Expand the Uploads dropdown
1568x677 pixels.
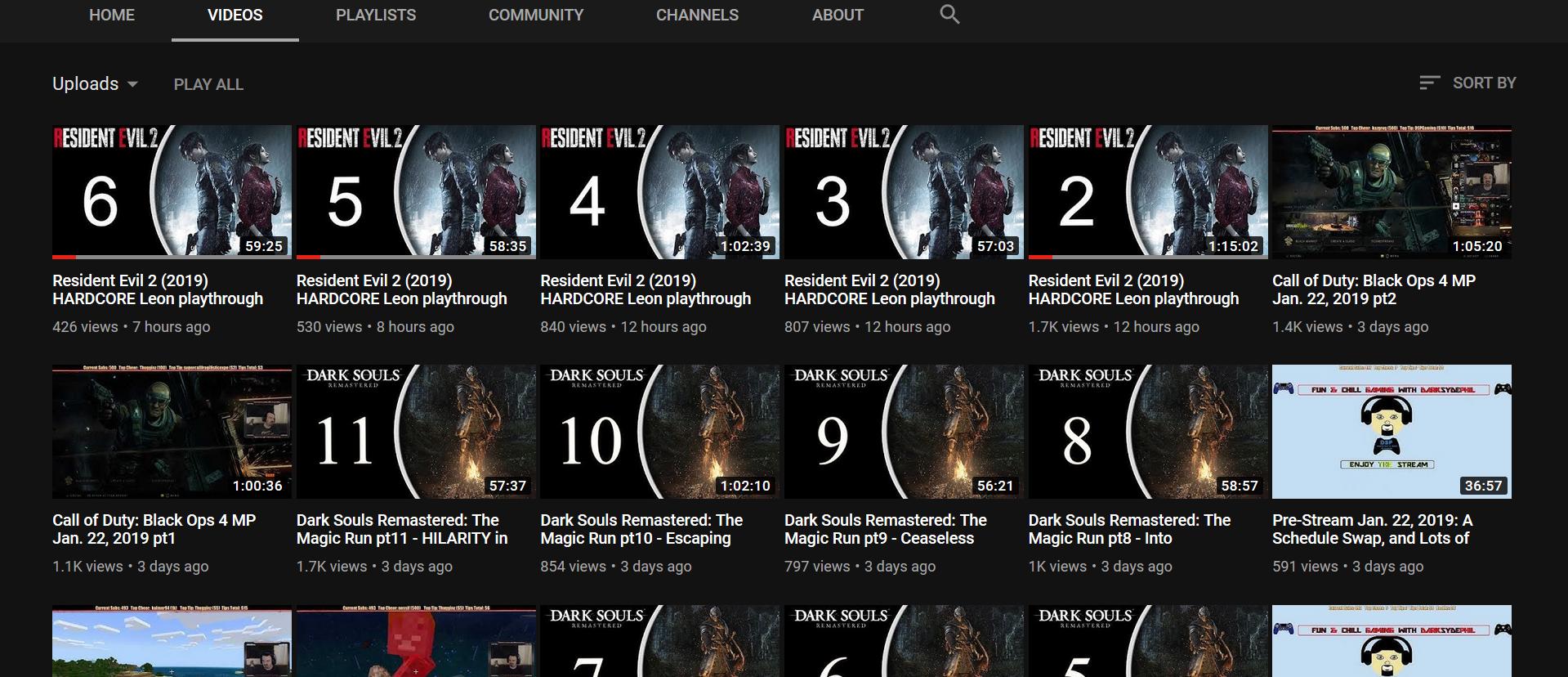[x=95, y=83]
